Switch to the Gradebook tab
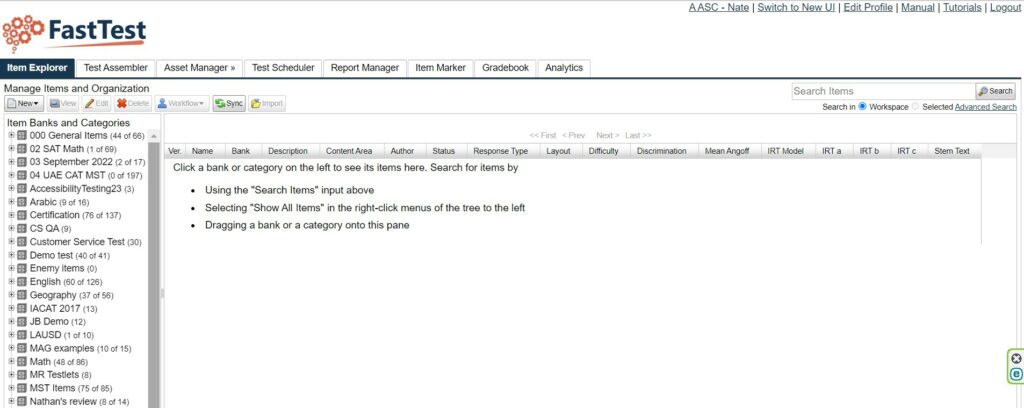 [505, 68]
